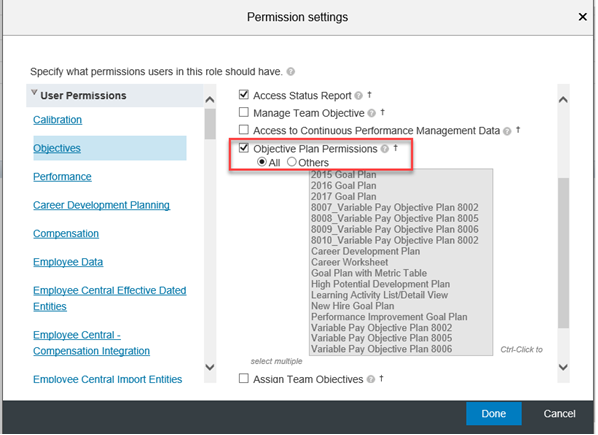Image resolution: width=598 pixels, height=435 pixels.
Task: Open help for Continuous Performance Management Data
Action: pos(507,131)
